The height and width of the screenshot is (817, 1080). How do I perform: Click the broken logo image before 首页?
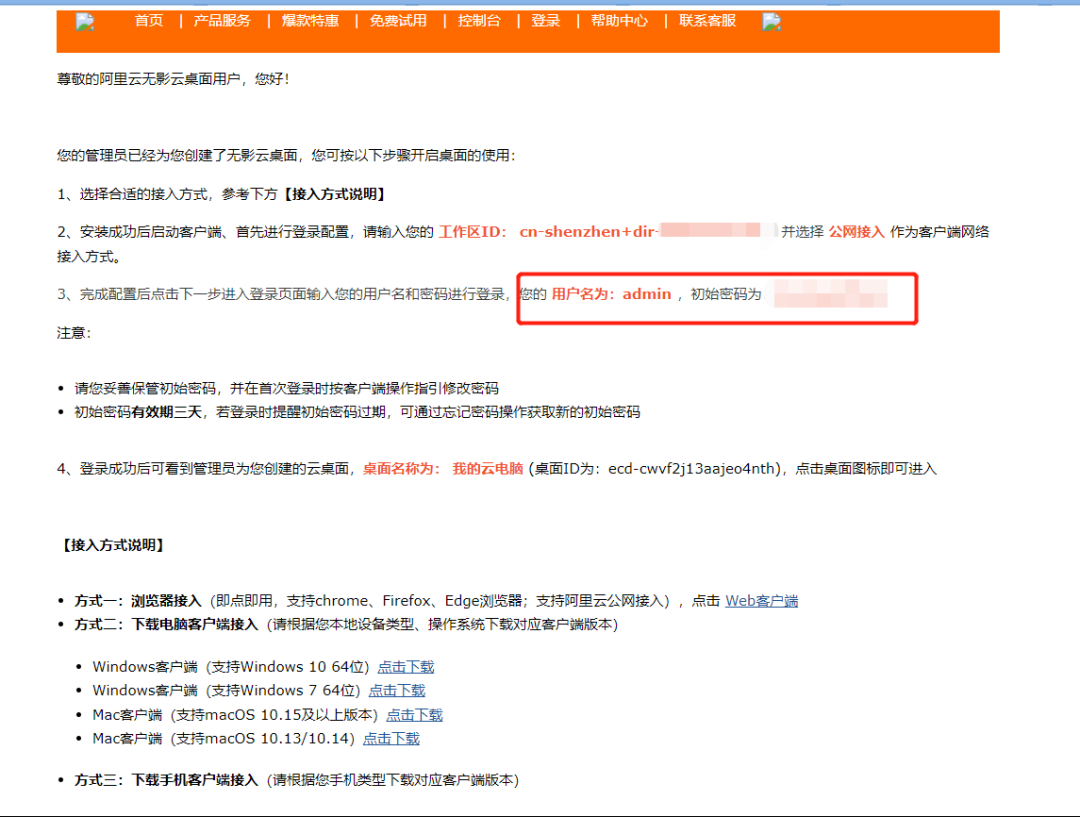tap(85, 22)
